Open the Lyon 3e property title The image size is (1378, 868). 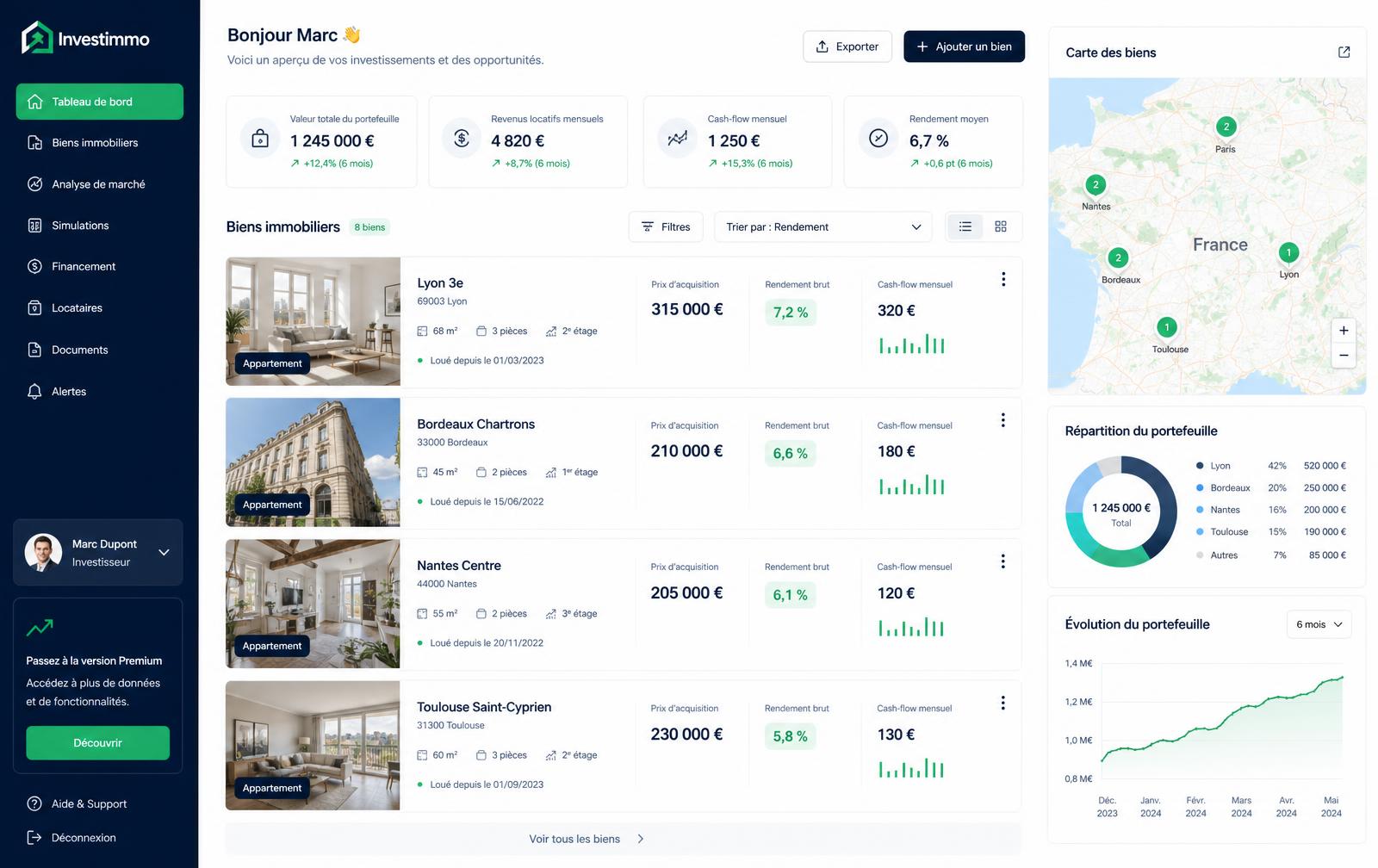pos(440,283)
